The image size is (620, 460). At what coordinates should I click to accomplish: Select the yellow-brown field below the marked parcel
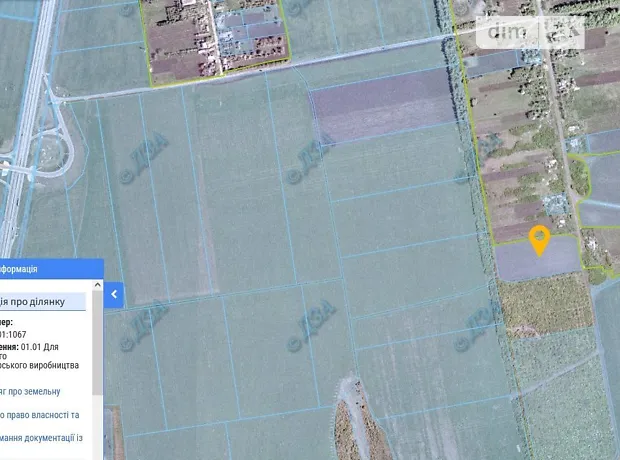546,304
